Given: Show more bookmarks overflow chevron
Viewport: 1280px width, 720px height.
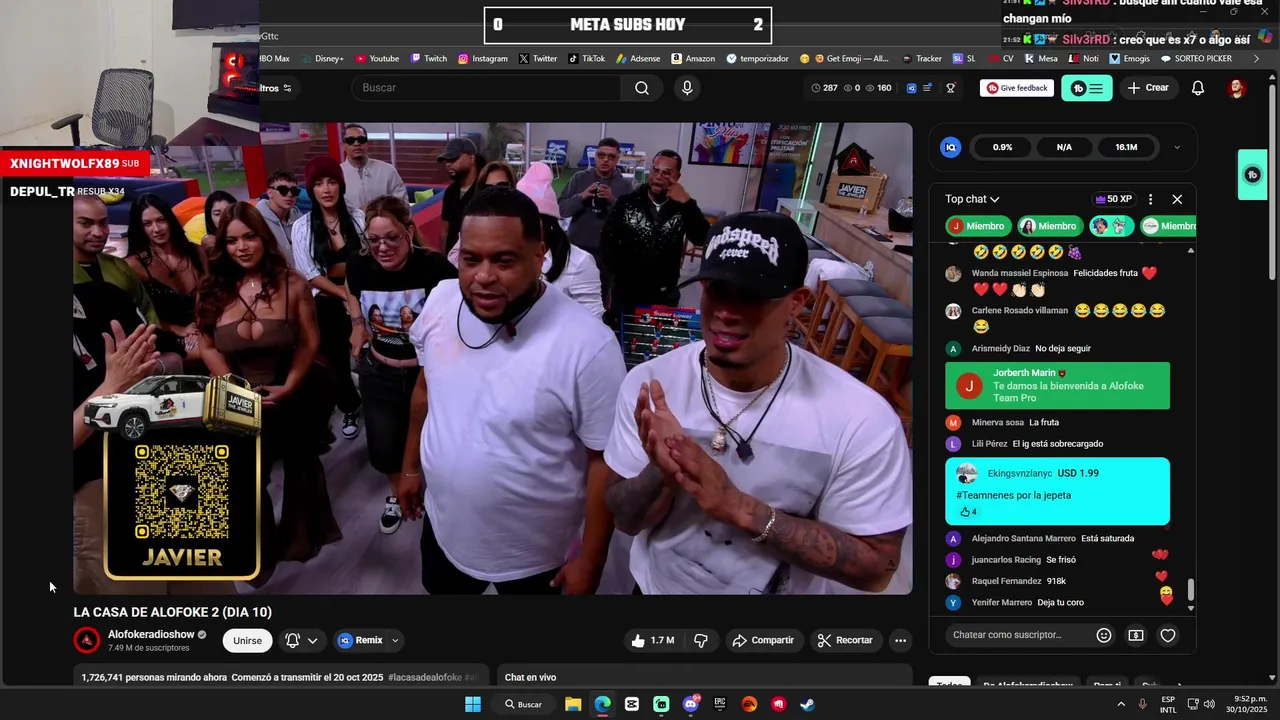Looking at the screenshot, I should 1256,58.
